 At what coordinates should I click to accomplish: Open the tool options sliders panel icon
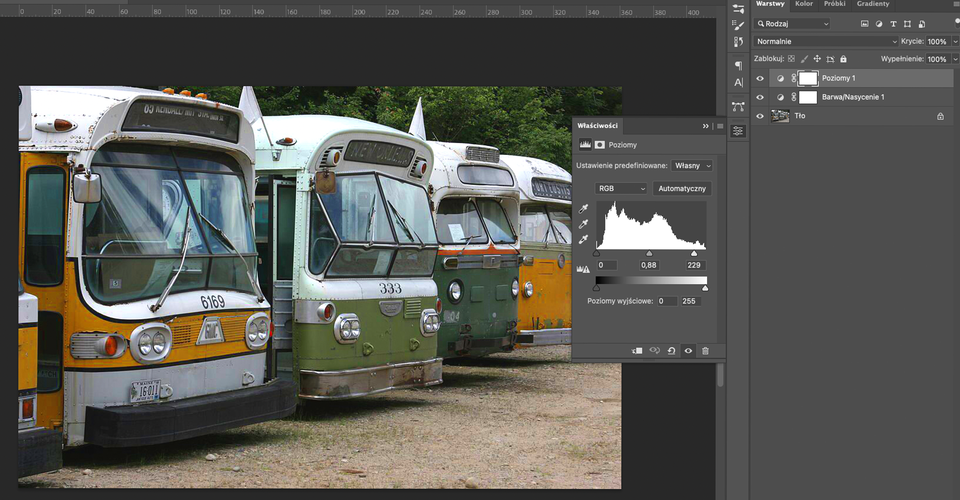738,8
